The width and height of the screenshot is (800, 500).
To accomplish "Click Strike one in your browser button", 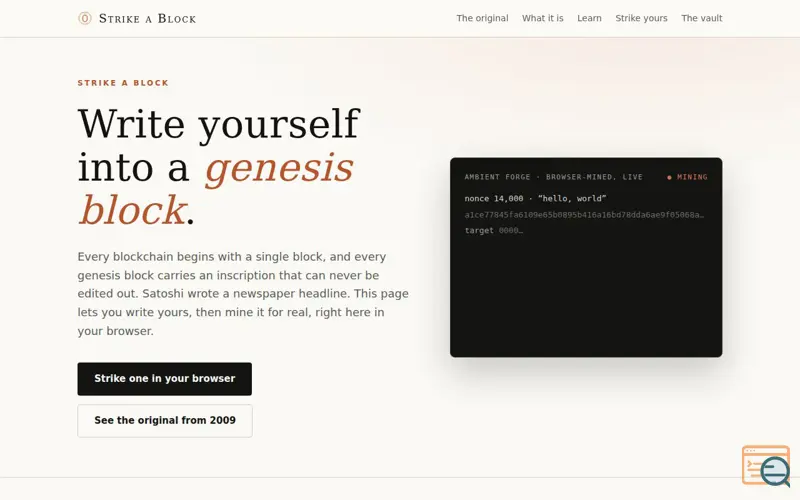I will (164, 379).
